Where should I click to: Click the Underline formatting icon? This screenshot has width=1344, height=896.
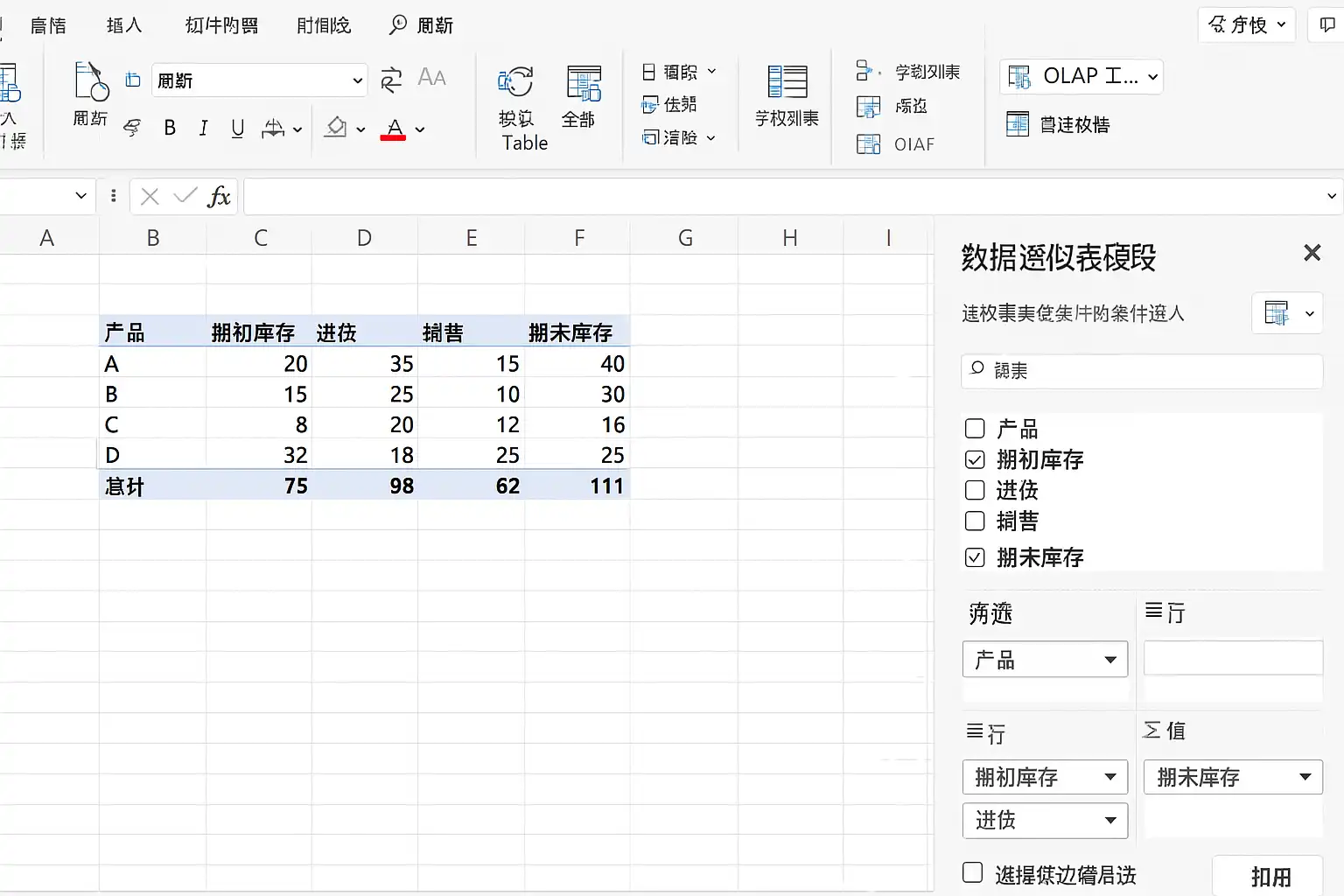point(237,129)
